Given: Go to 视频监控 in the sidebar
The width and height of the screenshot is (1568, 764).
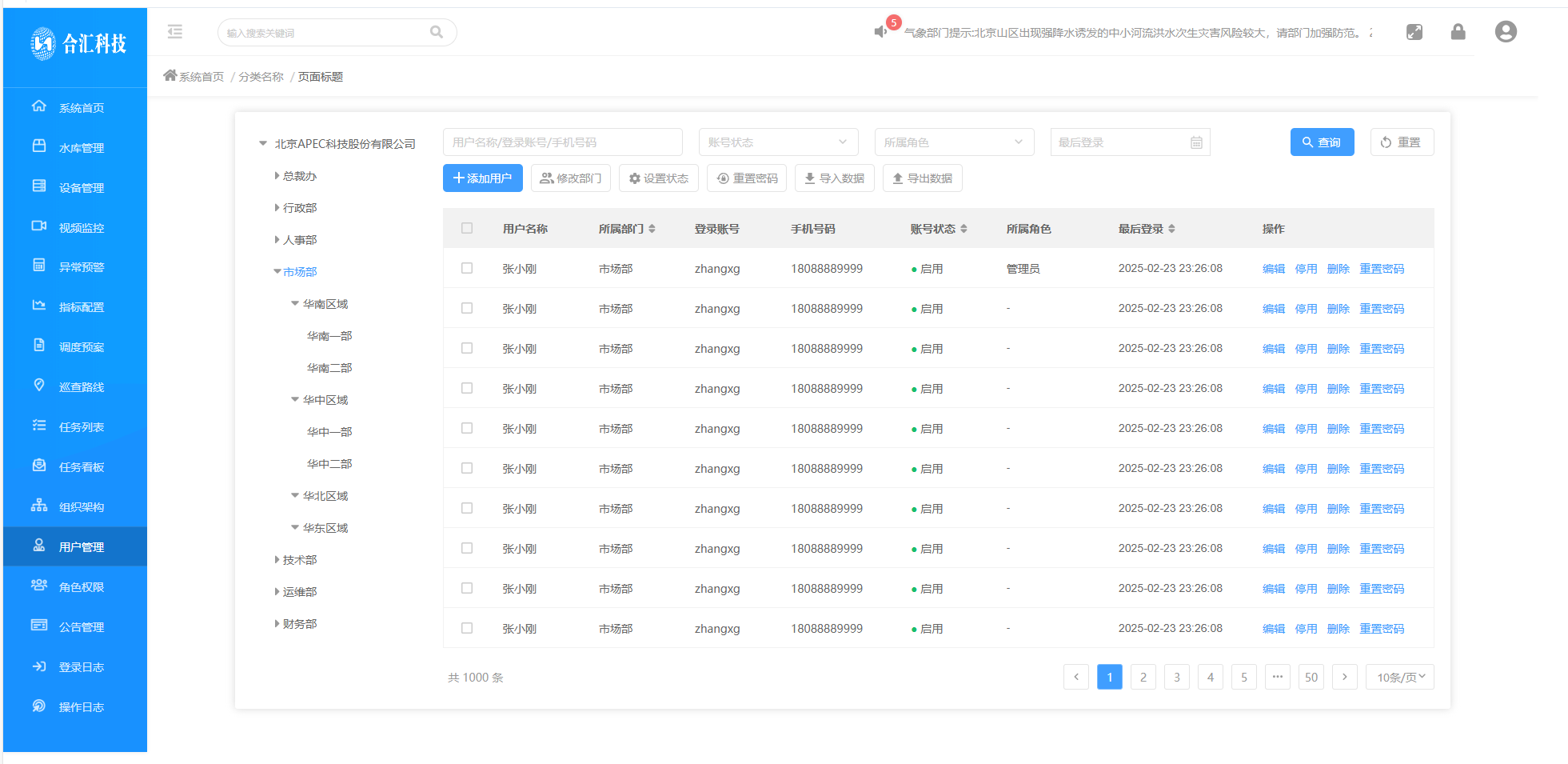Looking at the screenshot, I should pyautogui.click(x=81, y=228).
